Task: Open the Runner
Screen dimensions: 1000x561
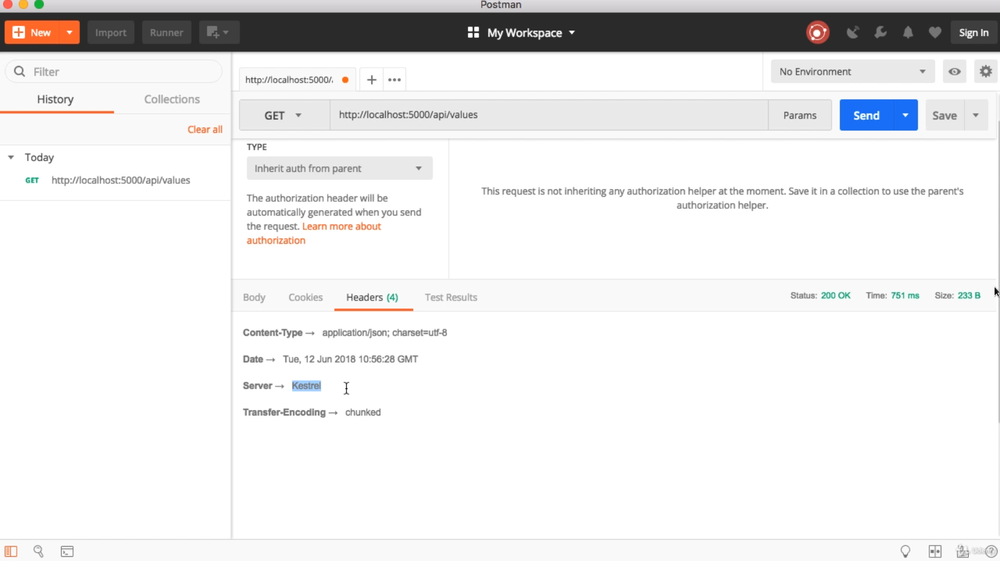Action: [166, 33]
